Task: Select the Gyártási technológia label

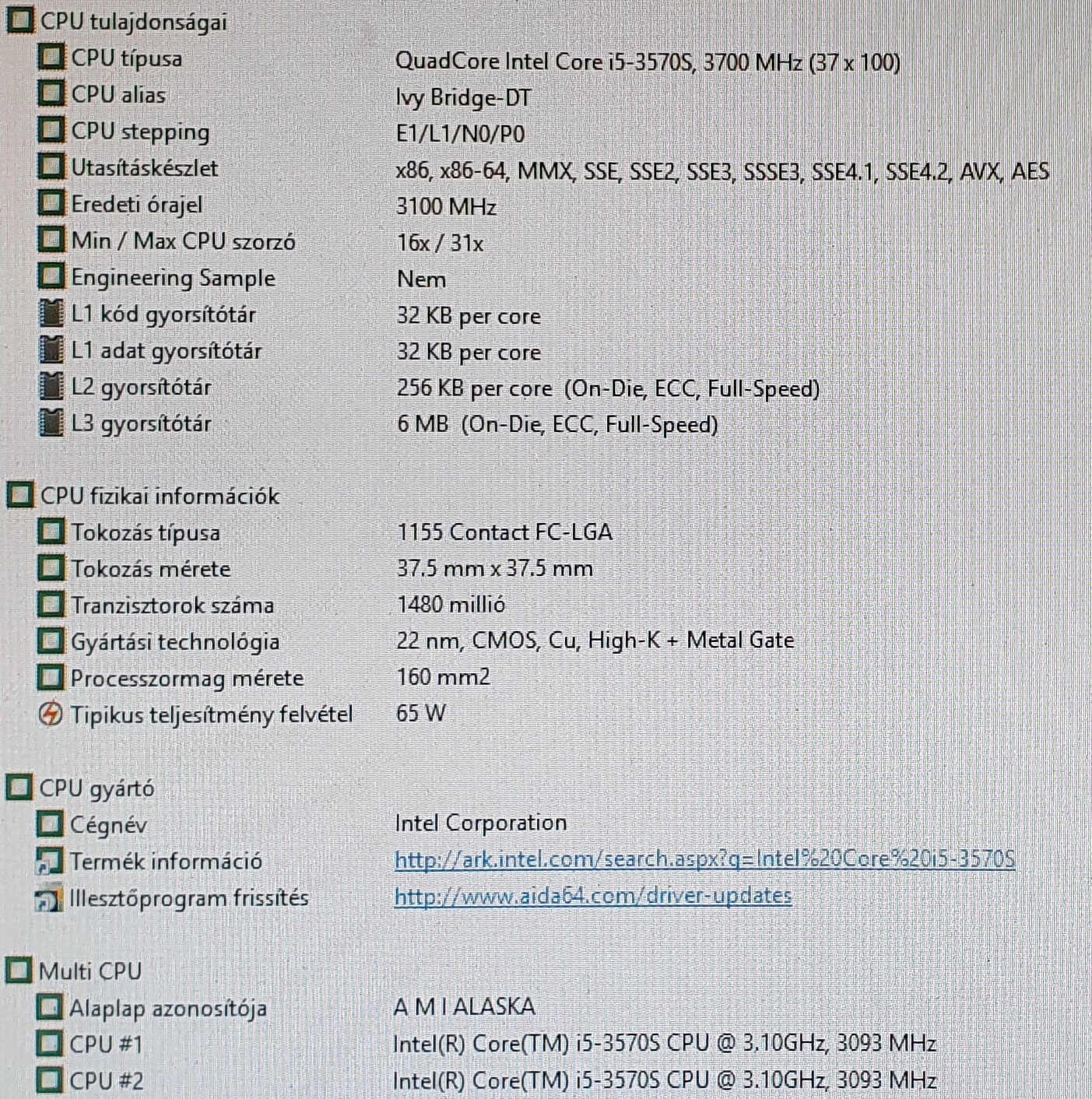Action: tap(175, 642)
